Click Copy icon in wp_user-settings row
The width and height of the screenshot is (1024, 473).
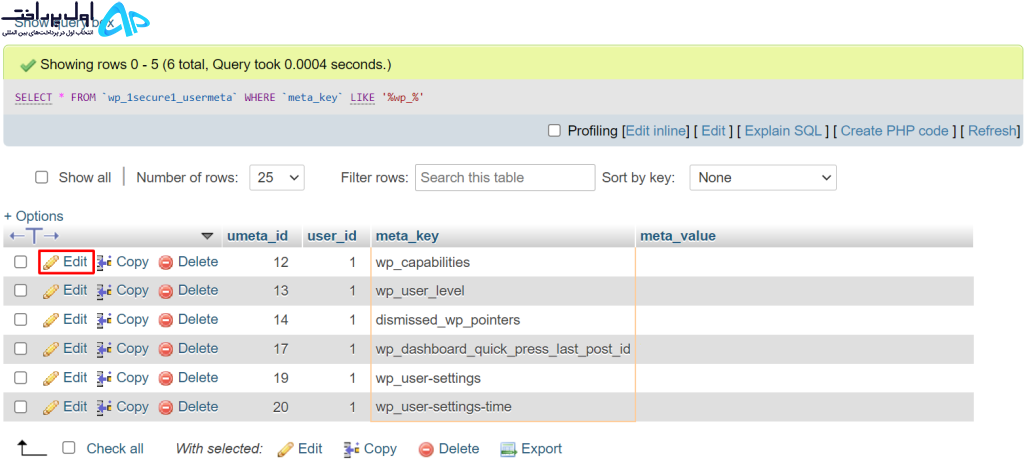click(104, 378)
